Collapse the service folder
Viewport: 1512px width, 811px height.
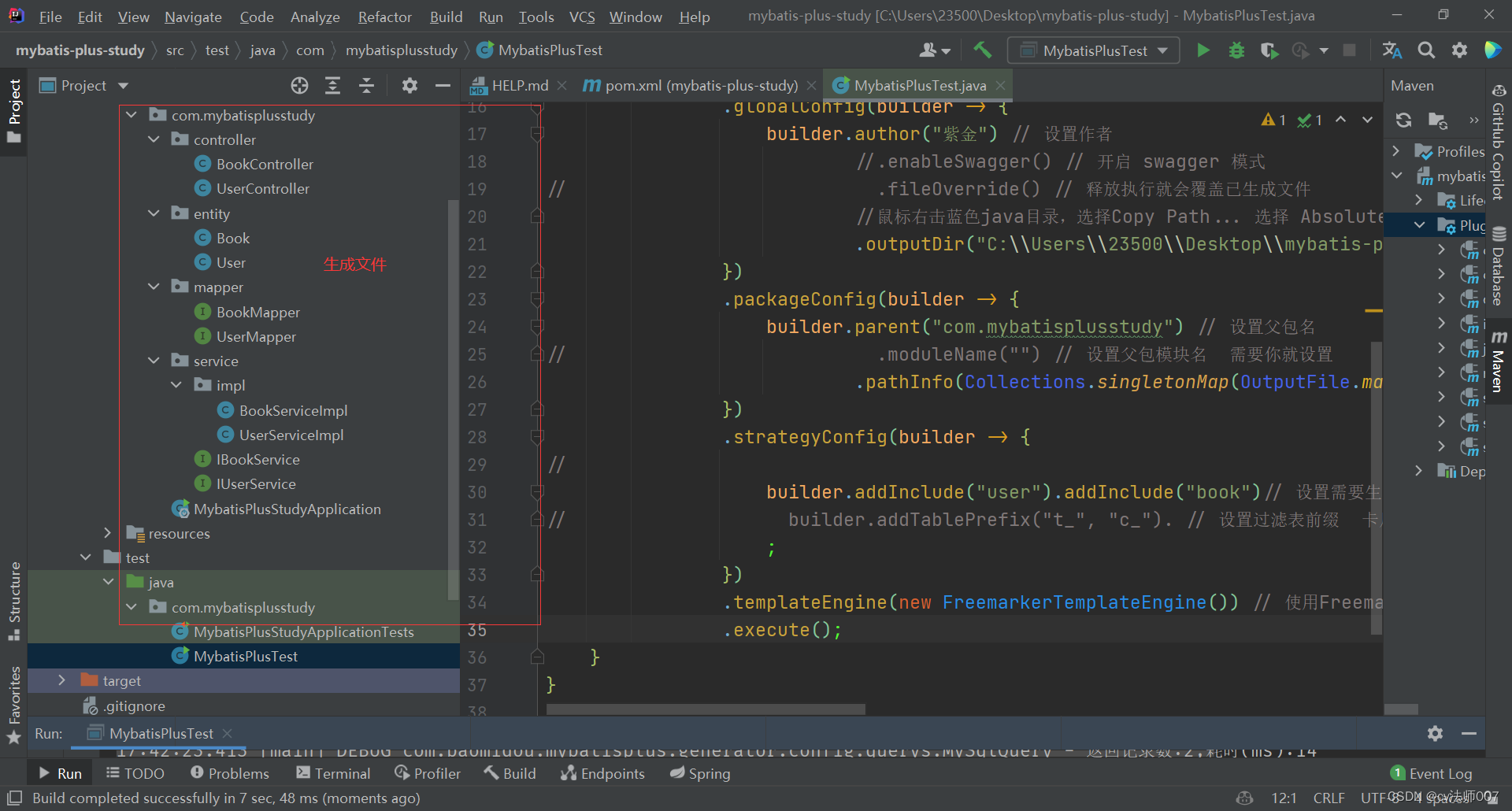click(154, 361)
